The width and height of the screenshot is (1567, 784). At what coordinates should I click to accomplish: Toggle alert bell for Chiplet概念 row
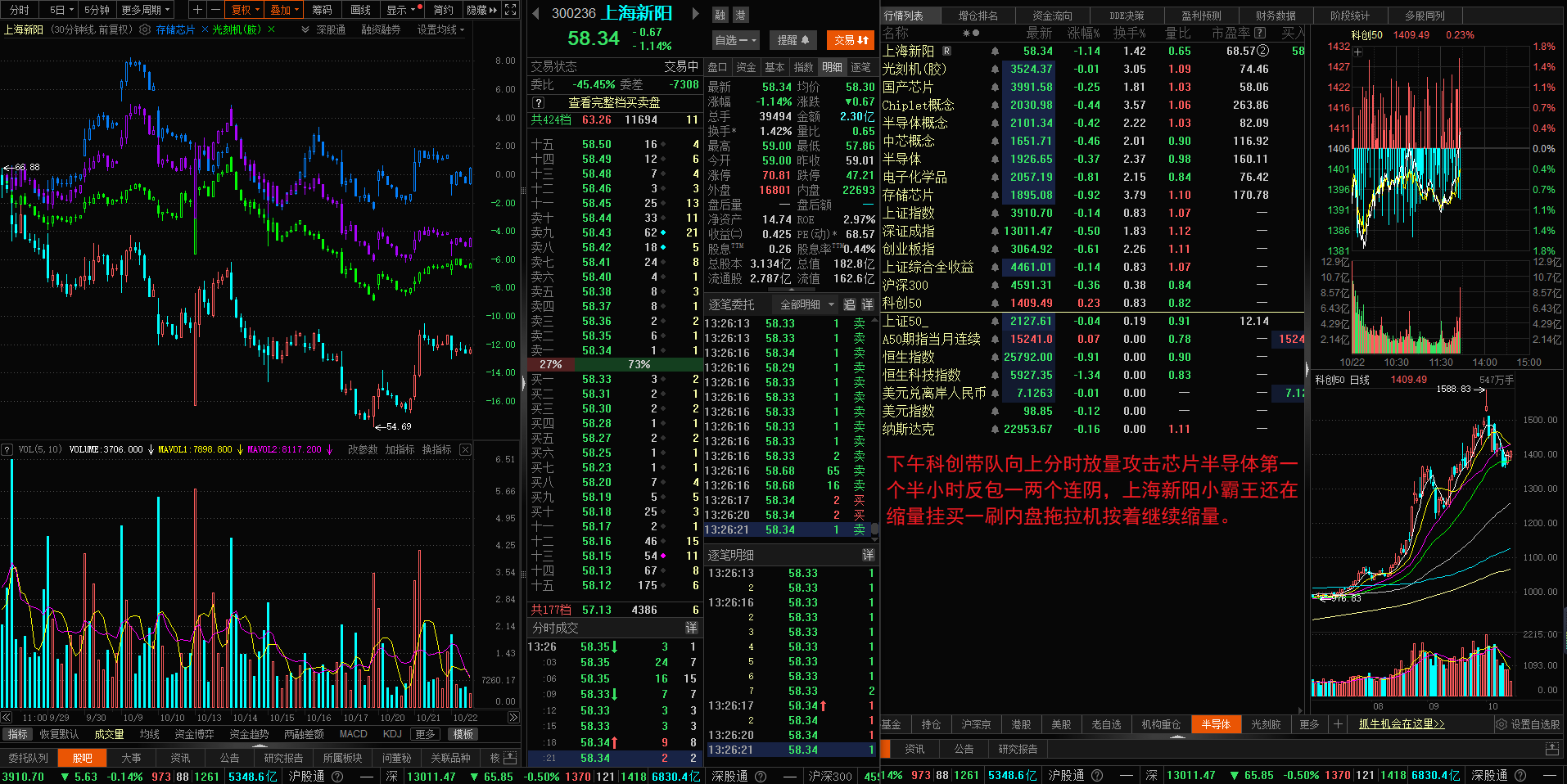995,105
